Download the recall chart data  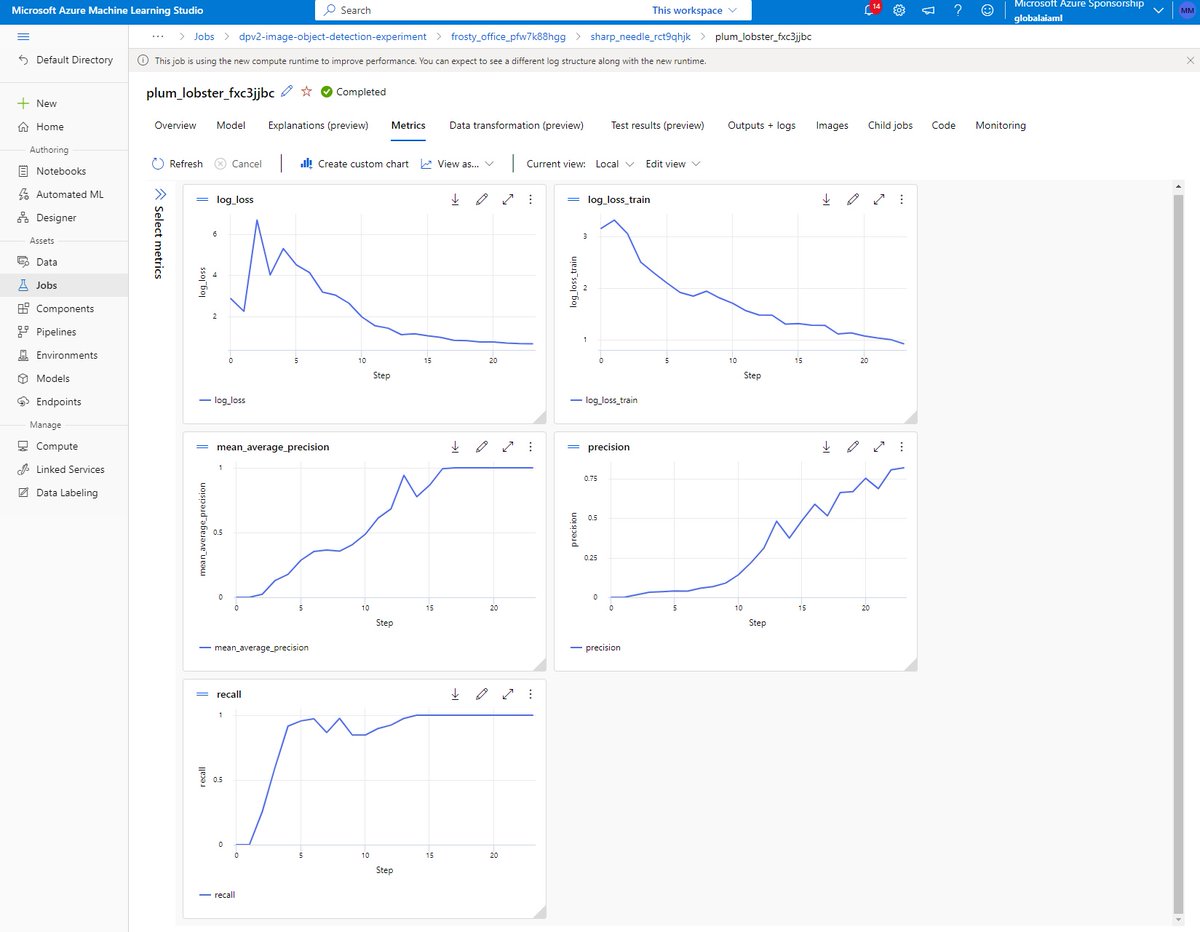455,694
